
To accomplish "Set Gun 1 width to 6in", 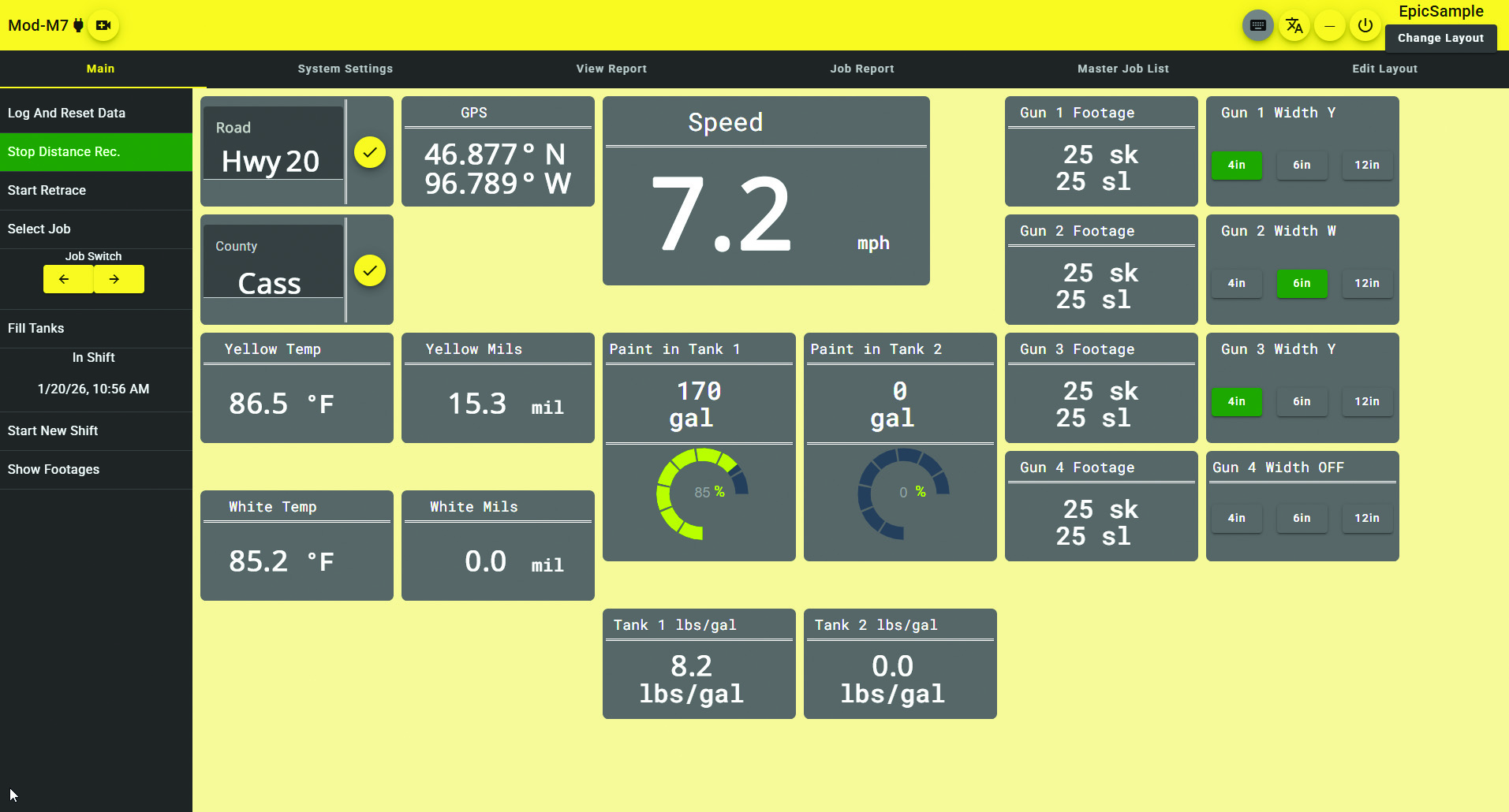I will 1302,165.
